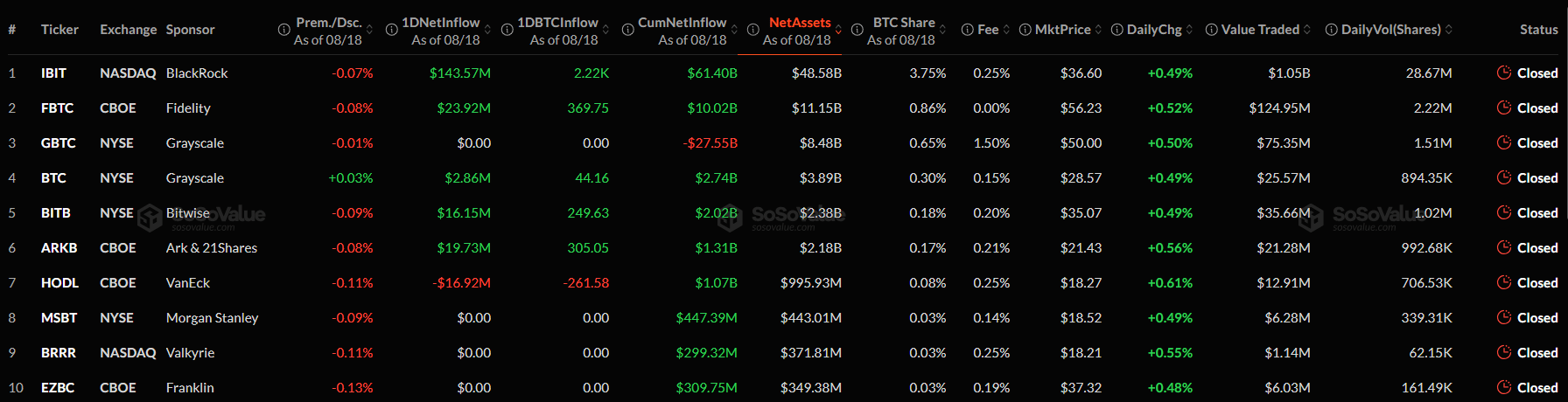Image resolution: width=1568 pixels, height=402 pixels.
Task: Click the clock status icon in BITB row
Action: tap(1504, 212)
